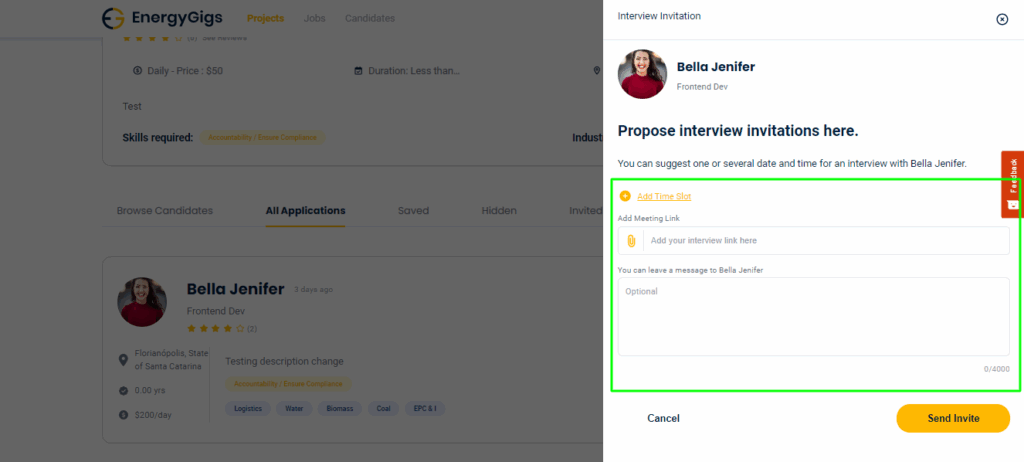Click the interview link input field
The image size is (1024, 462).
click(x=825, y=241)
